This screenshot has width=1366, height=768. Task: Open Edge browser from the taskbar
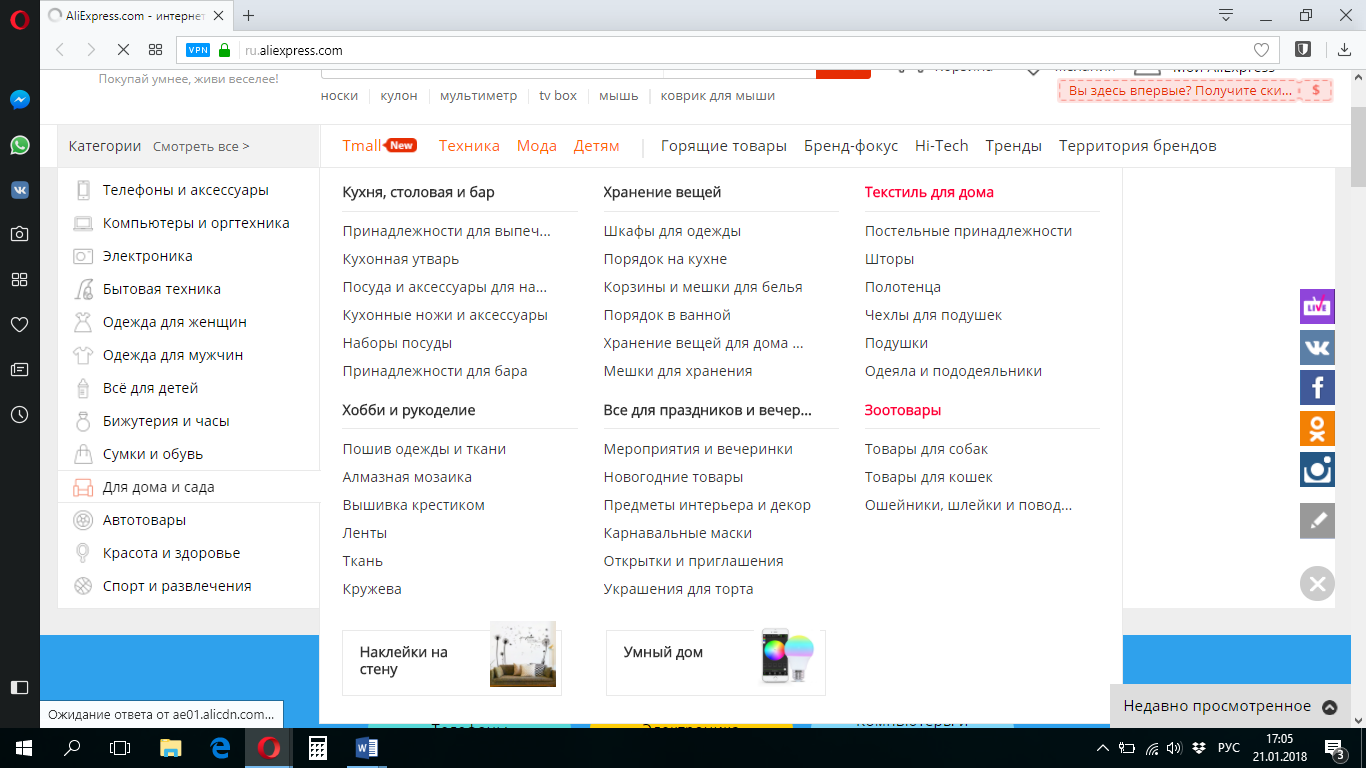(x=220, y=748)
